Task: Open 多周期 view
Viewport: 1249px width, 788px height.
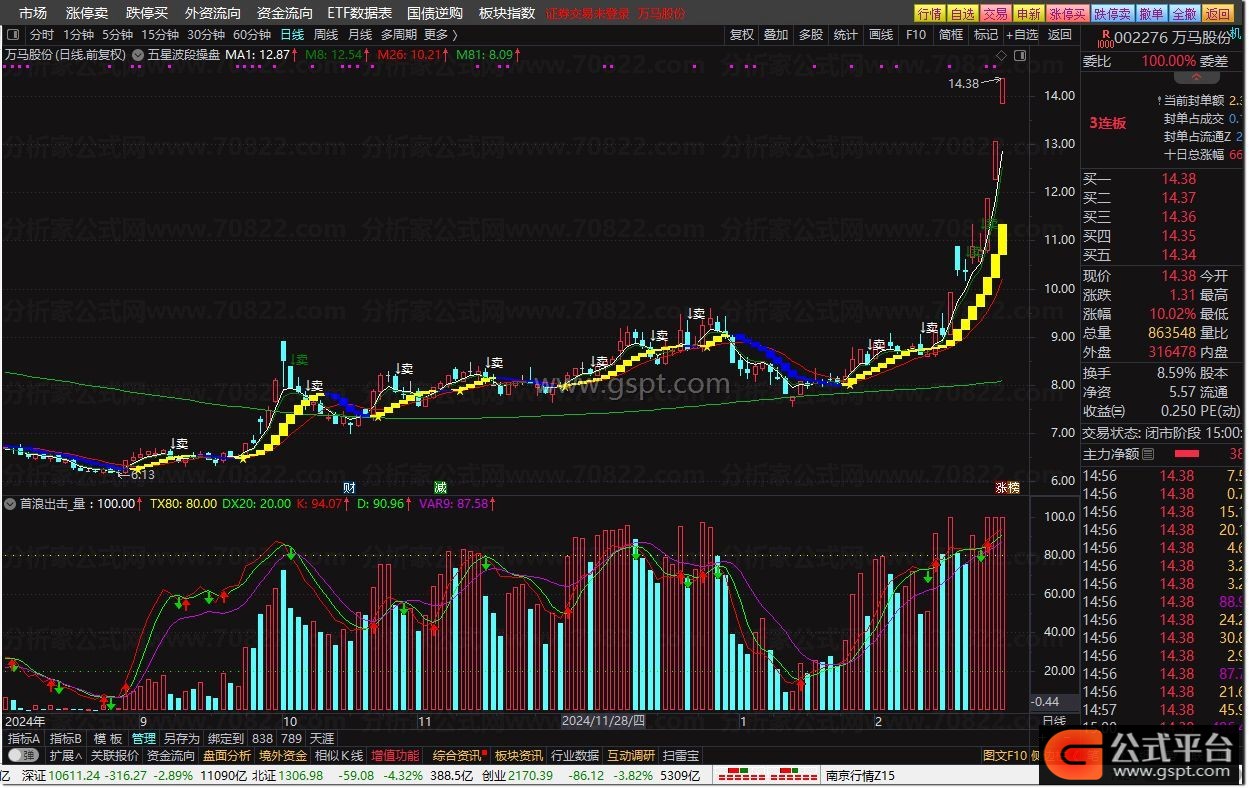Action: pos(398,34)
